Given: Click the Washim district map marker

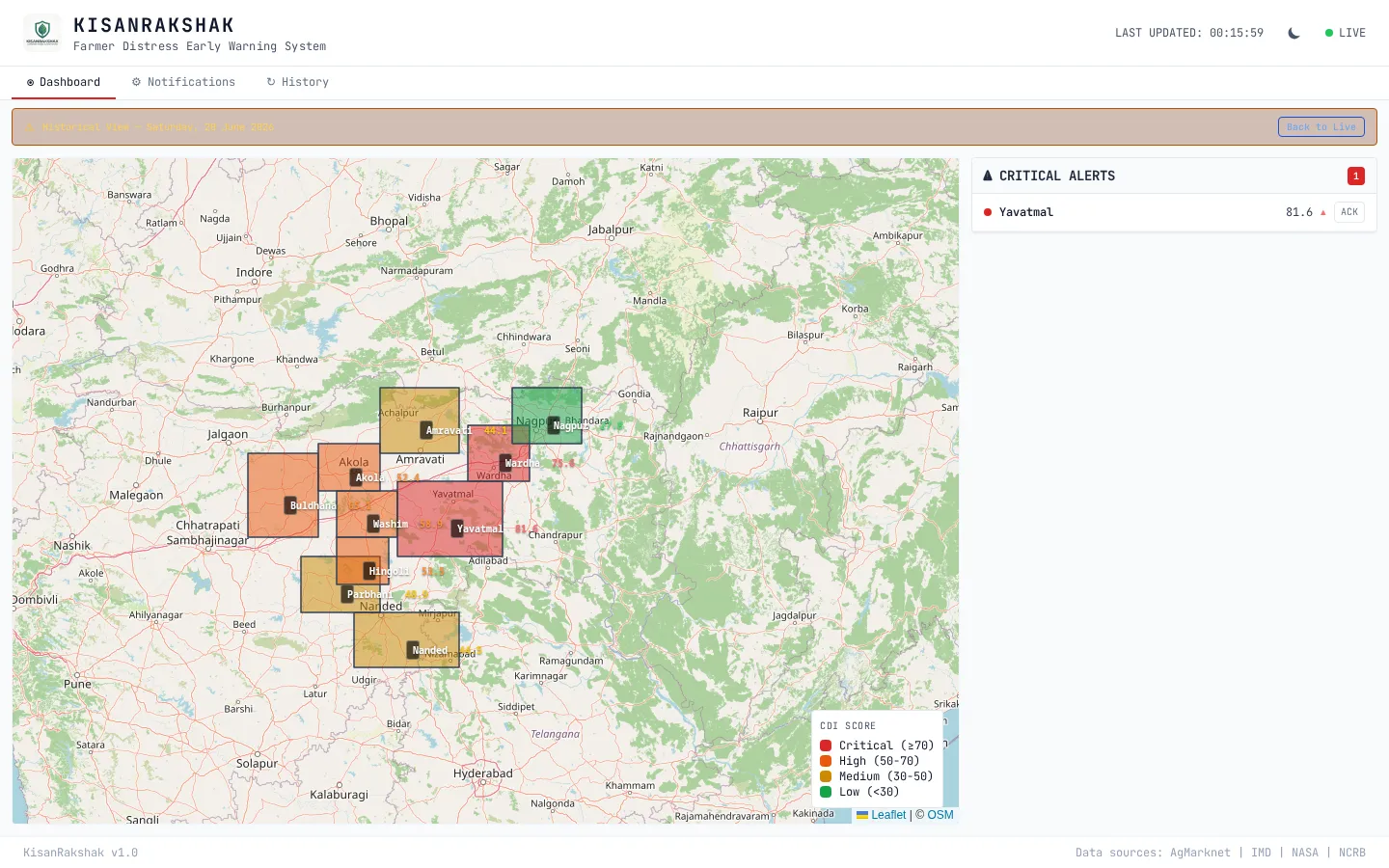Looking at the screenshot, I should point(373,524).
